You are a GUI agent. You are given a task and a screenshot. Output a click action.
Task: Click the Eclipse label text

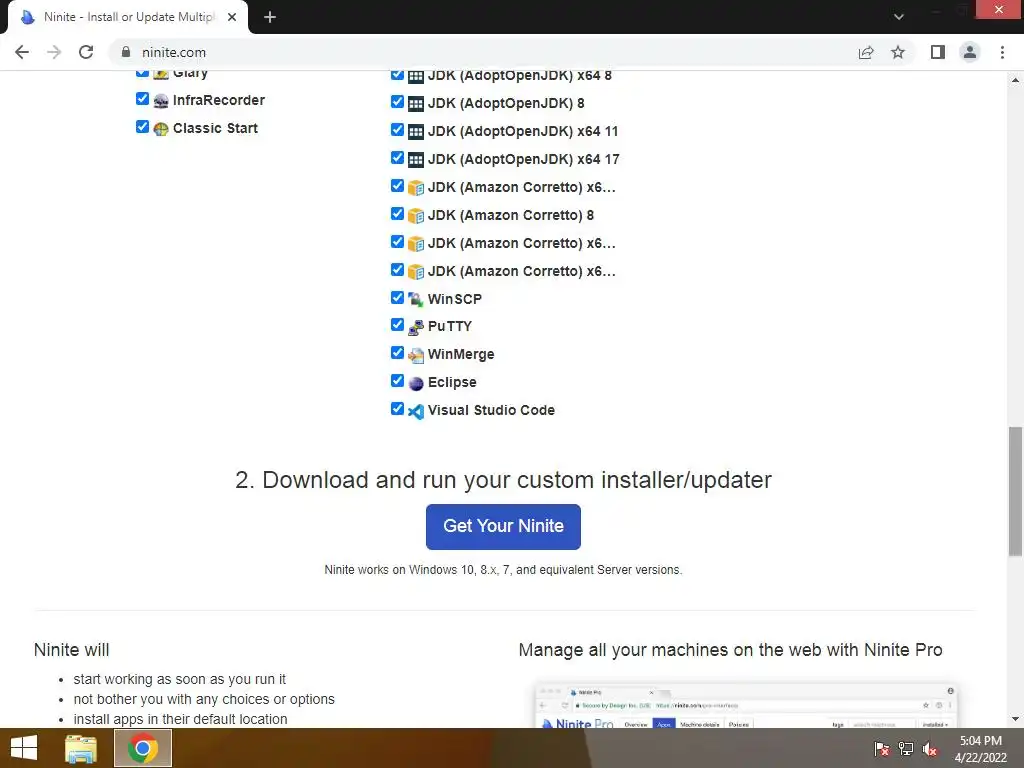452,383
